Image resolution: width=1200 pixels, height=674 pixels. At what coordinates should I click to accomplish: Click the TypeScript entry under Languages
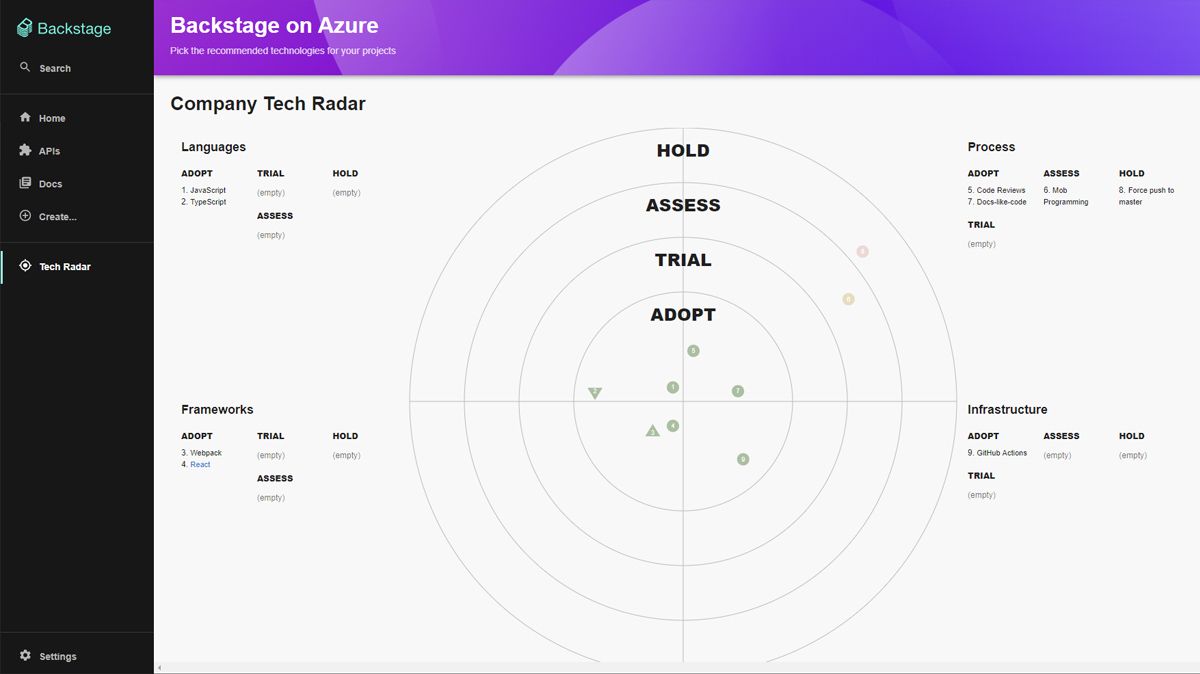[208, 202]
